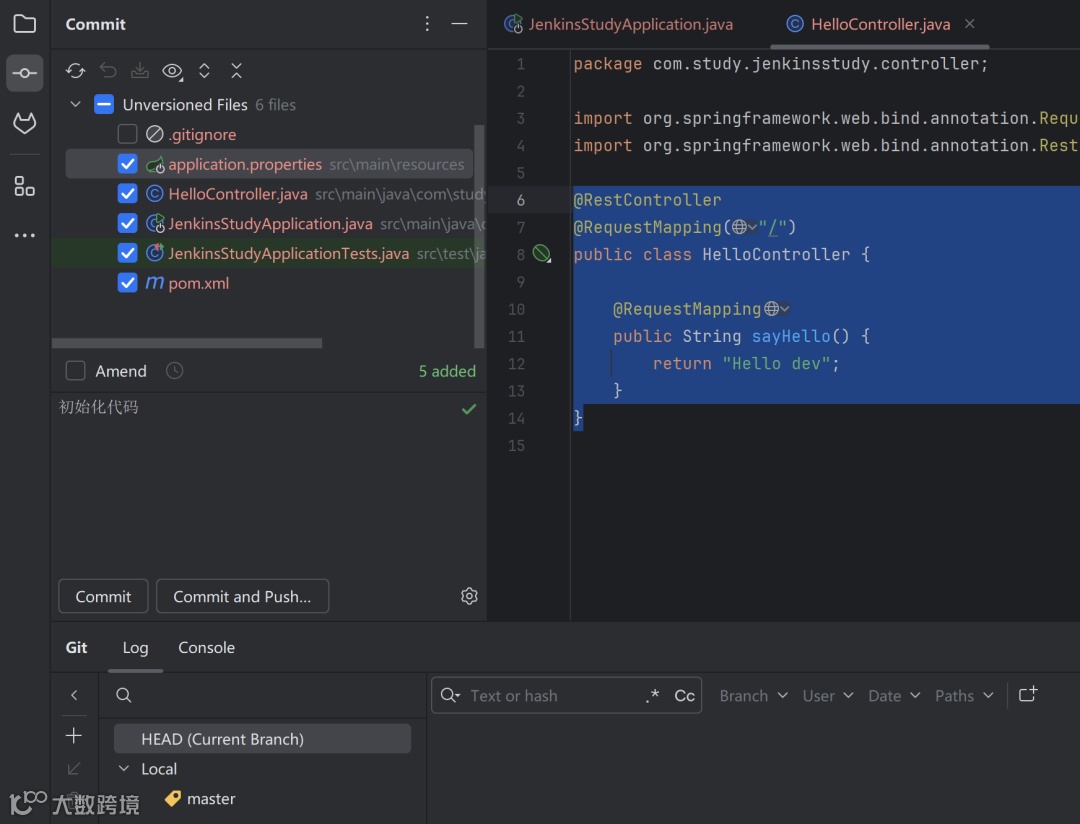Viewport: 1080px width, 824px height.
Task: Open Commit panel options menu
Action: tap(427, 24)
